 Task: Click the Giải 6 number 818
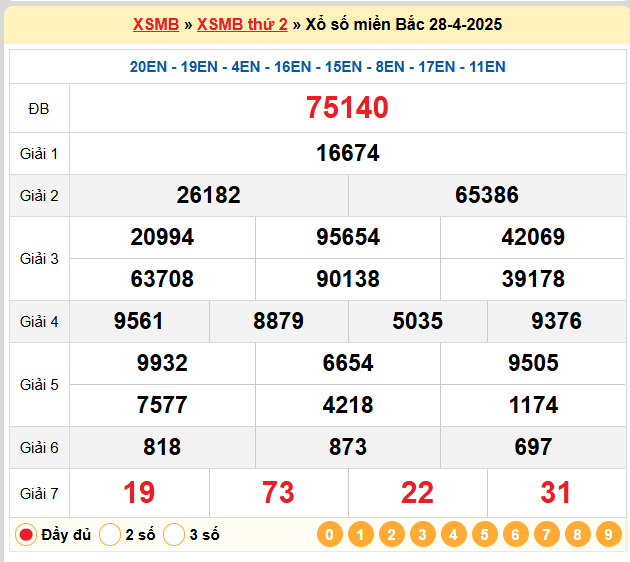pyautogui.click(x=162, y=447)
